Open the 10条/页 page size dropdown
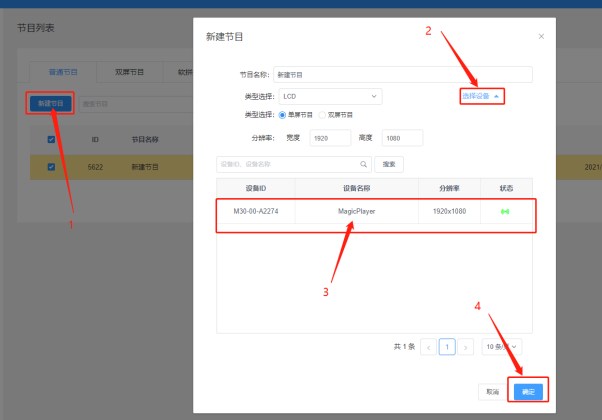The image size is (602, 420). pyautogui.click(x=501, y=347)
